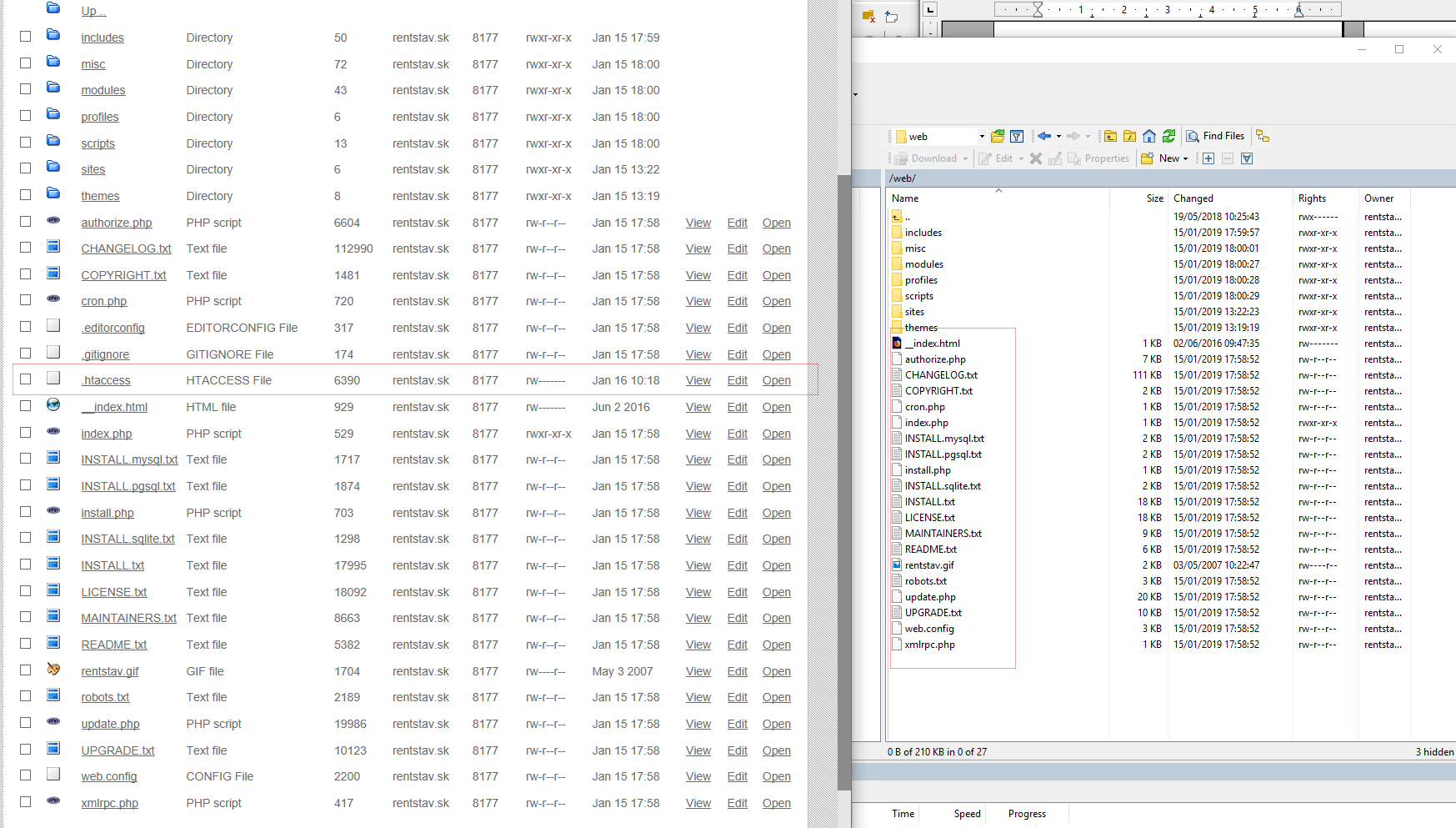Click the directory tree icon after Find Files
Image resolution: width=1456 pixels, height=828 pixels.
1263,136
